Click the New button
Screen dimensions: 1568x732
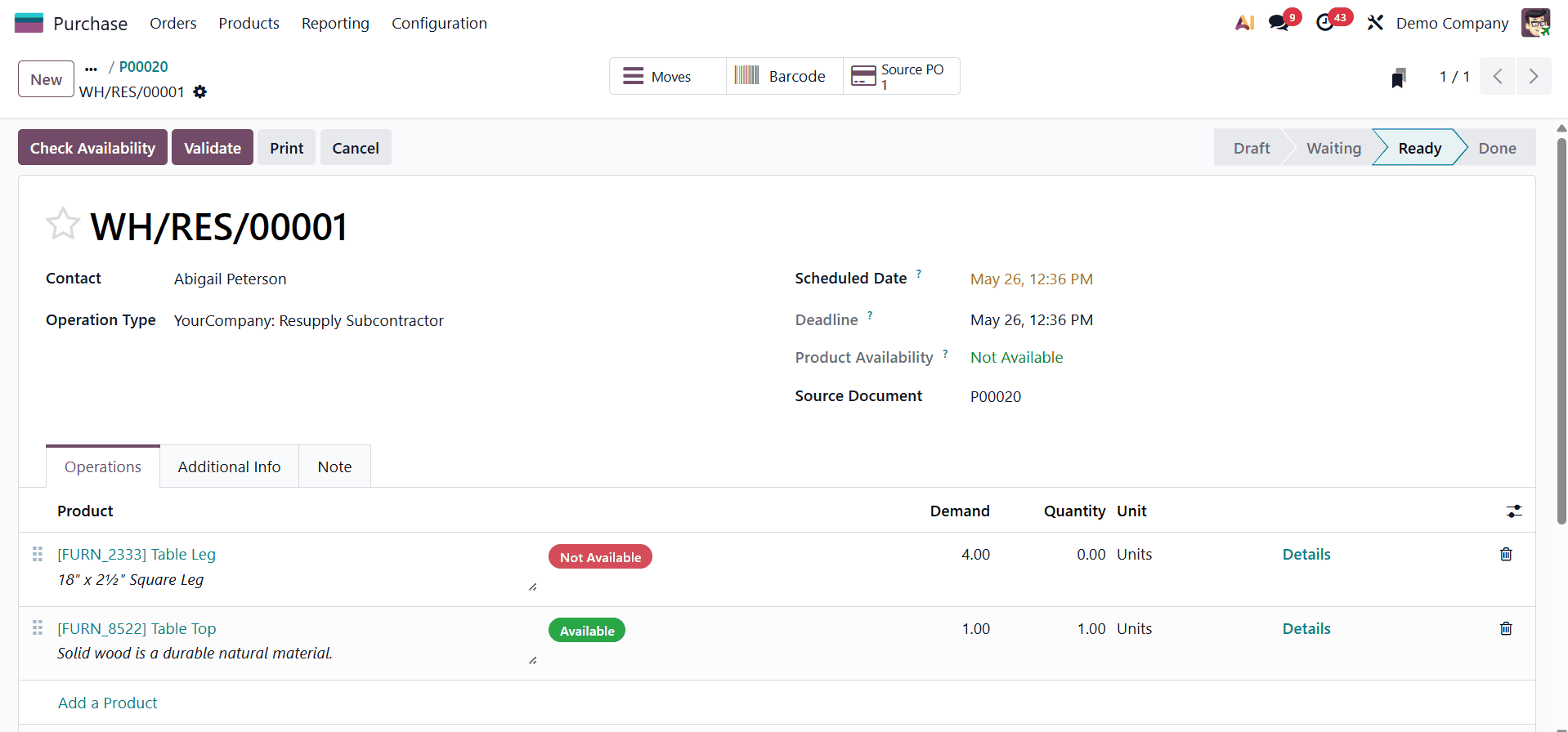(46, 79)
